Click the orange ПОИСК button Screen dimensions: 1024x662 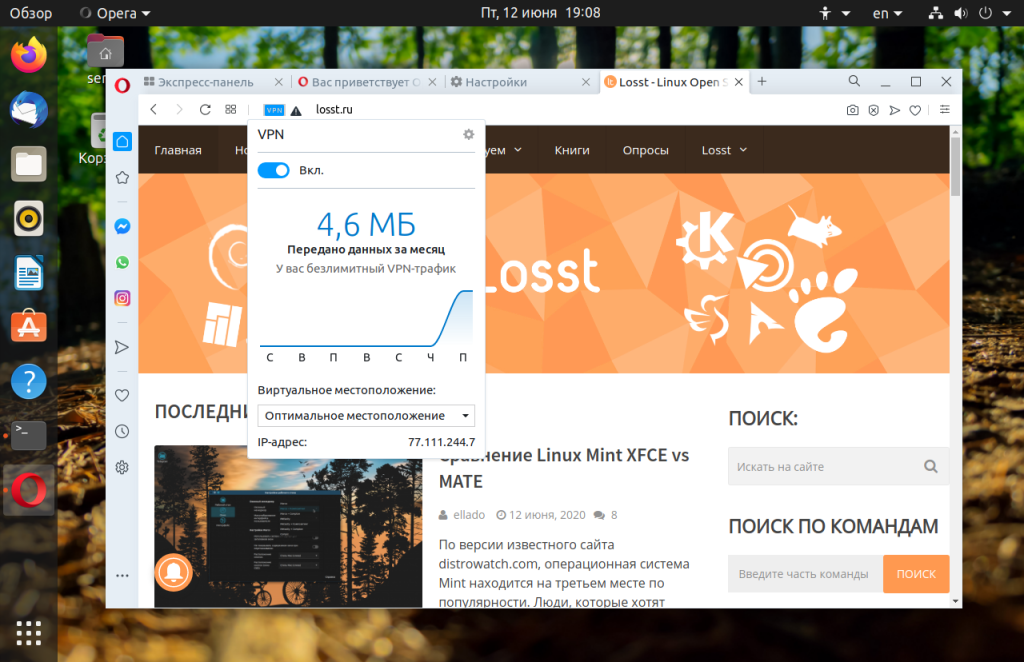point(916,574)
